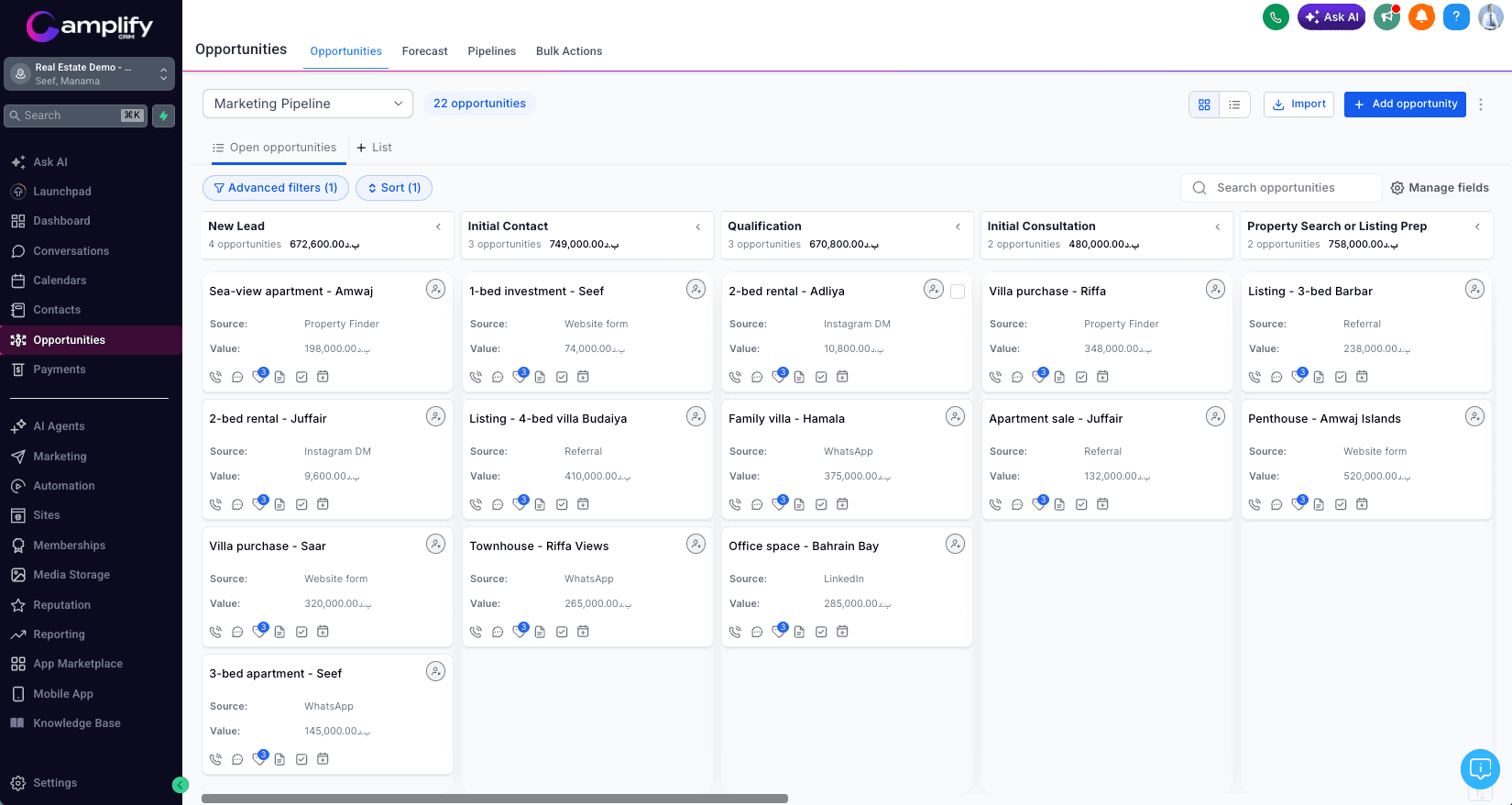Image resolution: width=1512 pixels, height=805 pixels.
Task: Open Advanced filters (1)
Action: (x=276, y=188)
